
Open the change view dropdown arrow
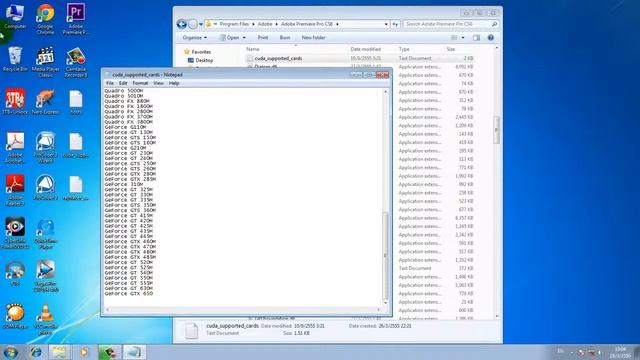pyautogui.click(x=463, y=38)
